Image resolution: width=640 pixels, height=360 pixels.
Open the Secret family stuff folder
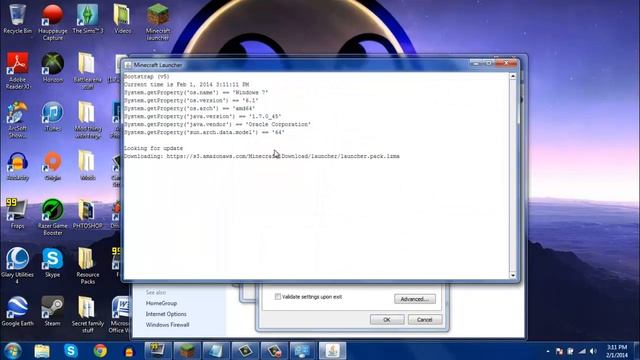click(87, 314)
